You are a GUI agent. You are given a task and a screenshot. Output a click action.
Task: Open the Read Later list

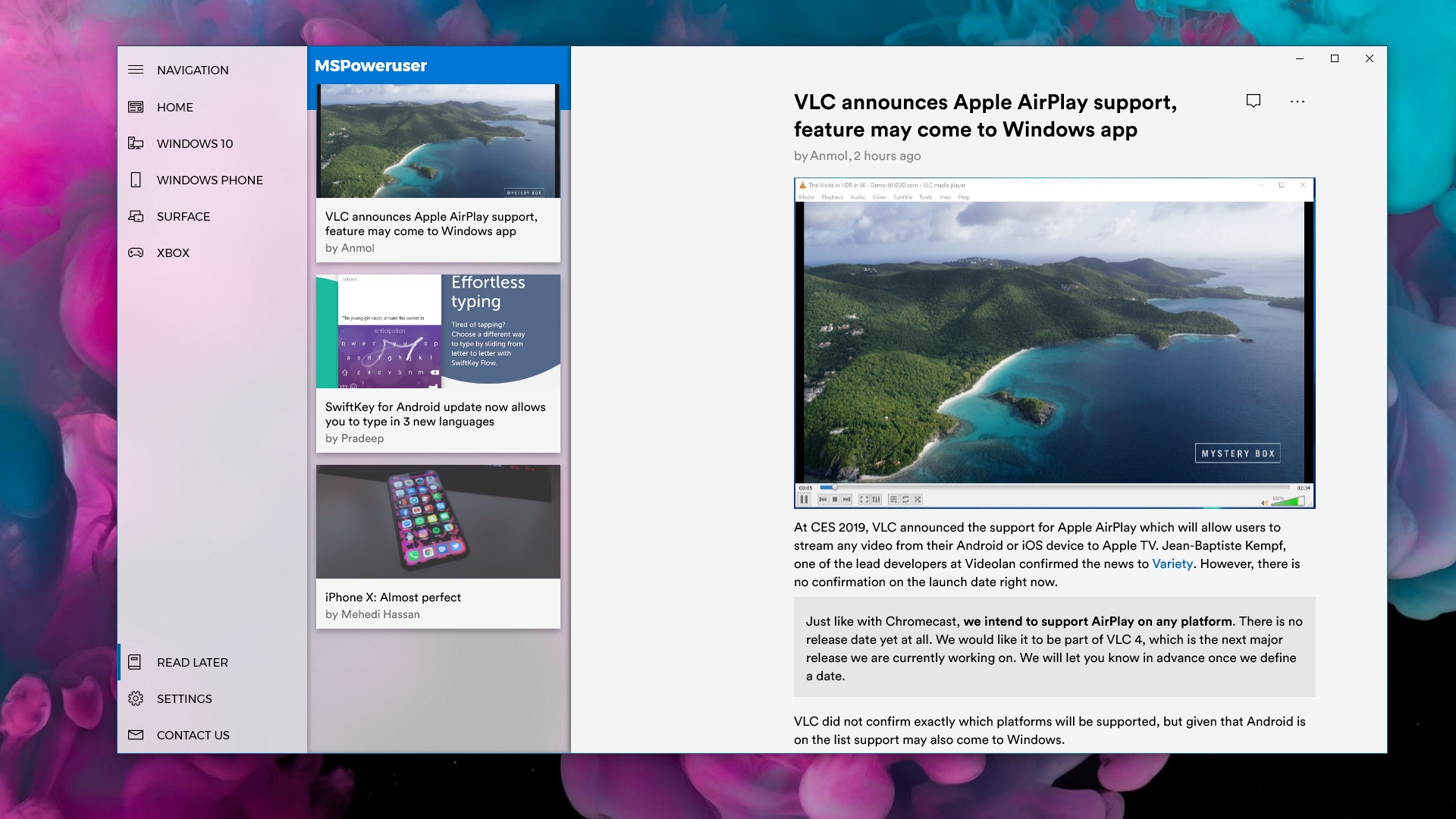[192, 662]
